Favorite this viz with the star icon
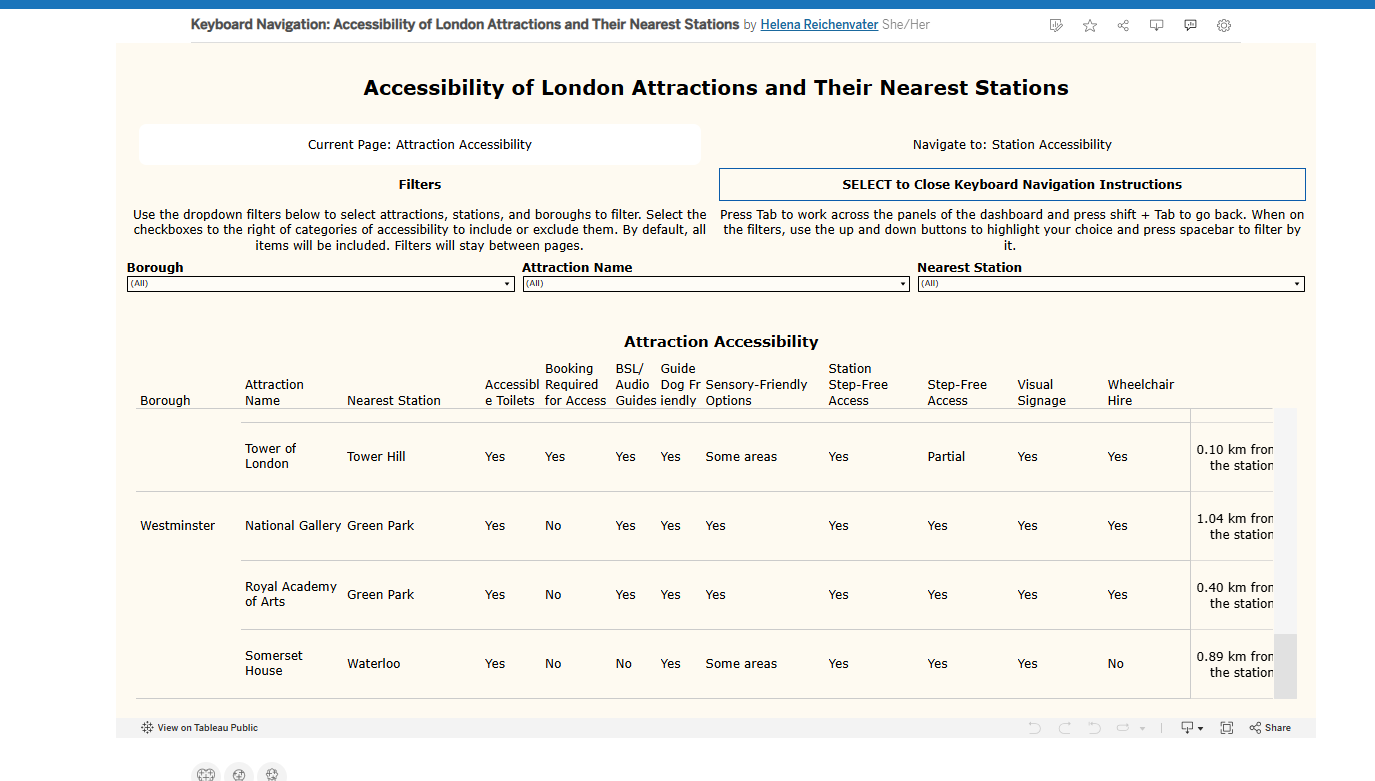 pos(1090,25)
